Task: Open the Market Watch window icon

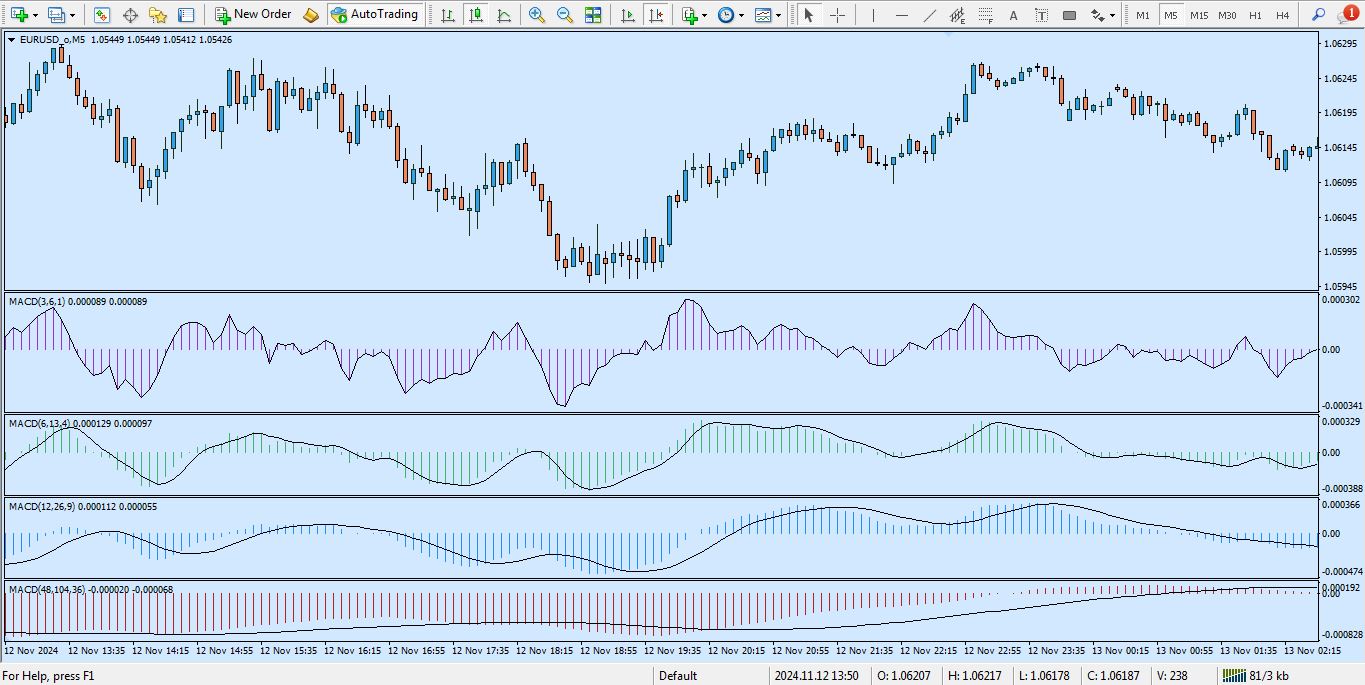Action: (102, 15)
